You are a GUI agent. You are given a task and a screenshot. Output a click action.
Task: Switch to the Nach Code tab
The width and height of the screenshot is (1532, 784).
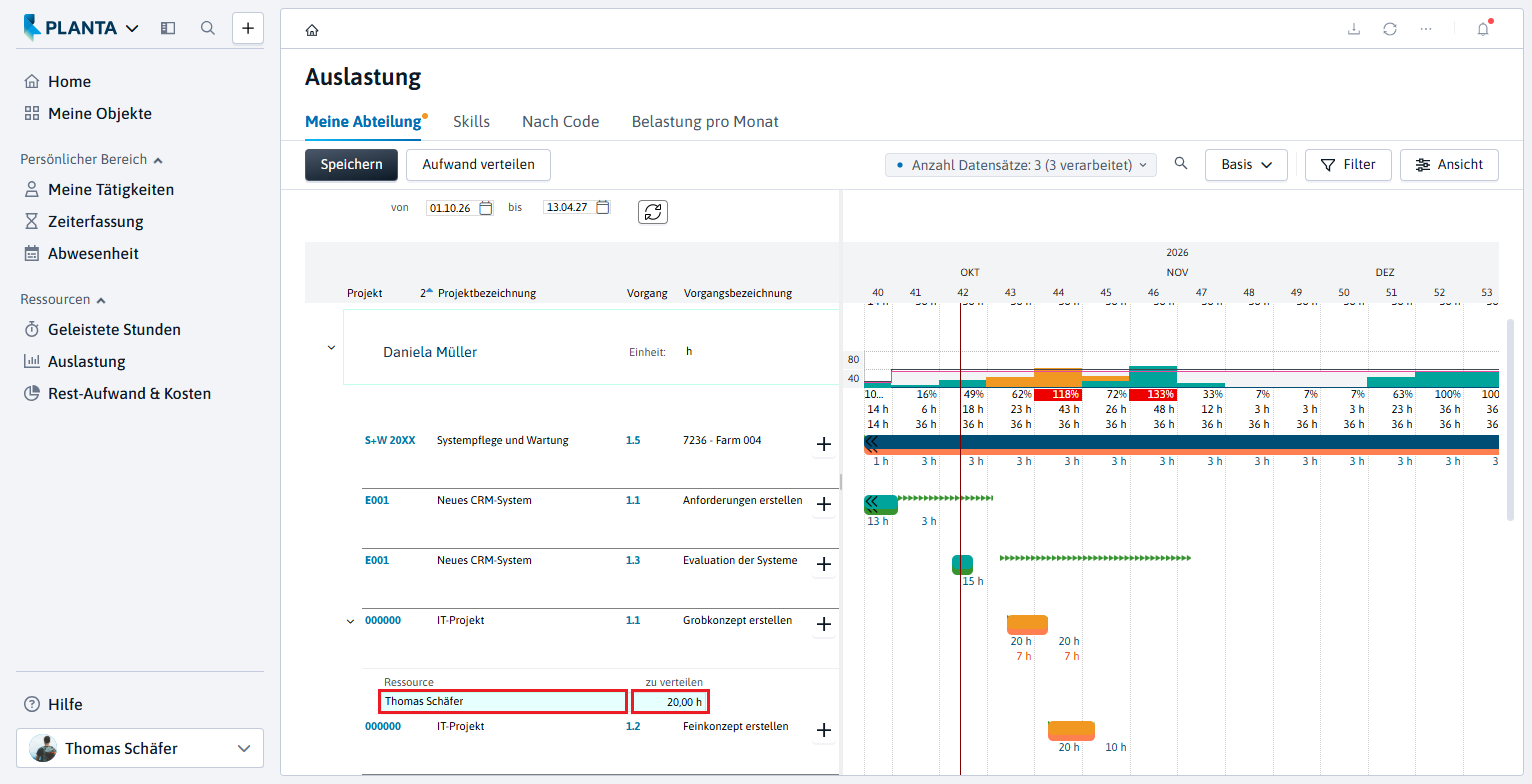(560, 122)
